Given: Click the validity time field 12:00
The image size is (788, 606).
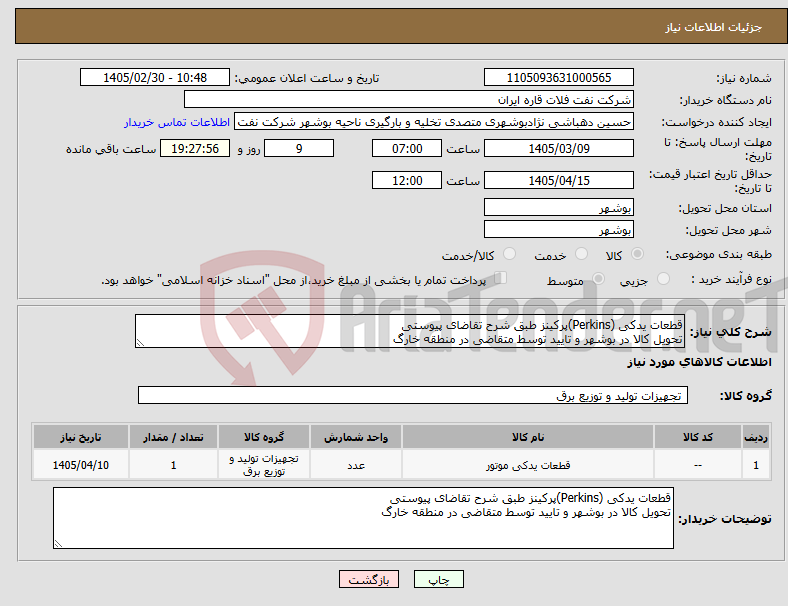Looking at the screenshot, I should (x=407, y=180).
